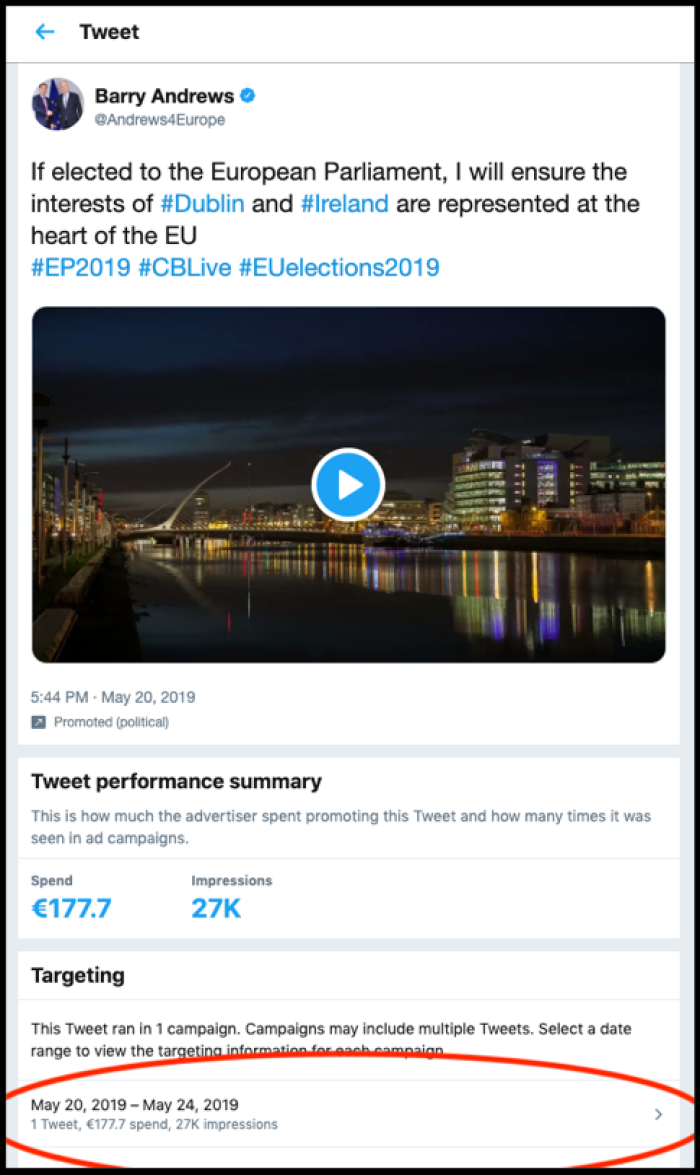The width and height of the screenshot is (700, 1175).
Task: Go back using the blue arrow
Action: pos(44,32)
